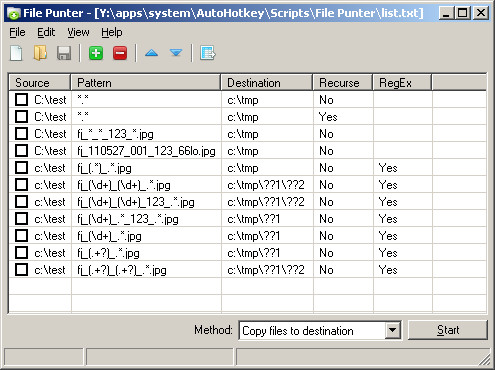Viewport: 495px width, 370px height.
Task: Click pattern fj_(.*)_.*.jpg
Action: pyautogui.click(x=104, y=168)
